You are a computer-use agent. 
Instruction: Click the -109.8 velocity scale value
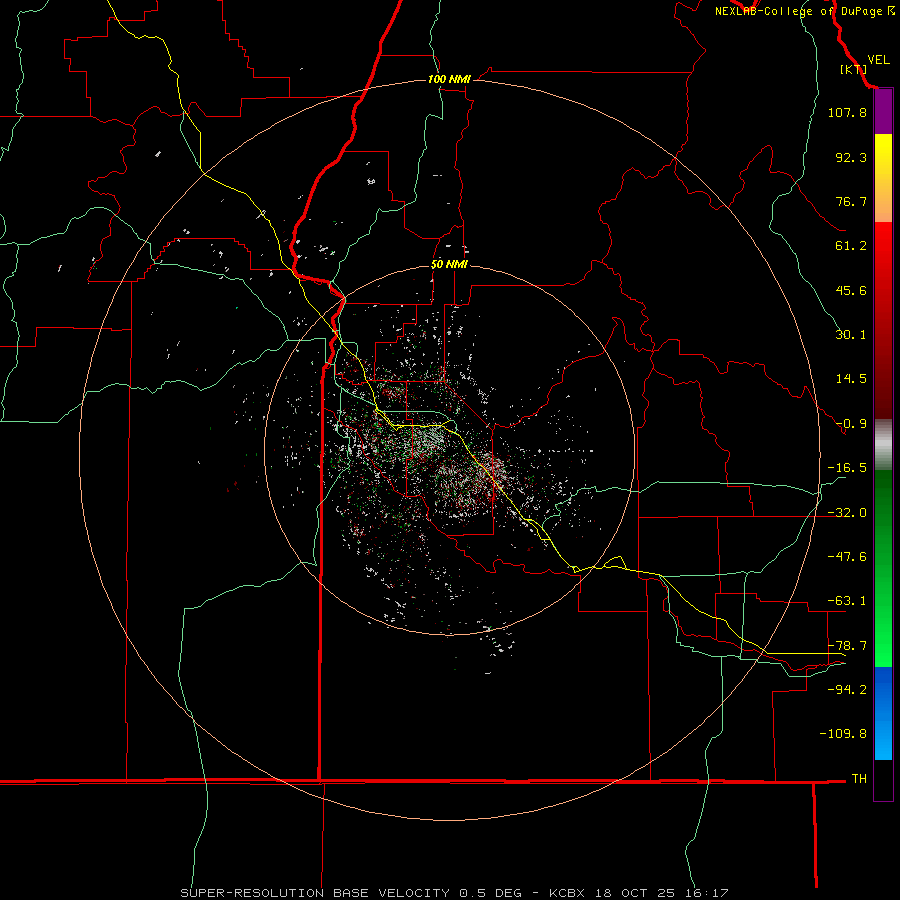click(843, 734)
